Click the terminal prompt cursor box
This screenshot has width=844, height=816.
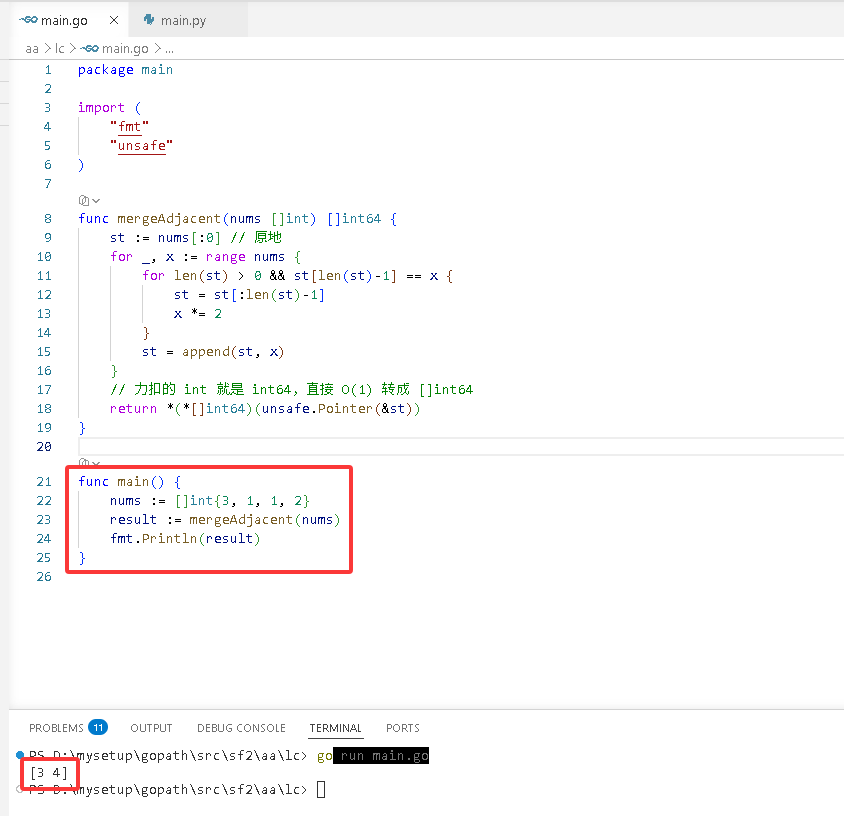321,790
